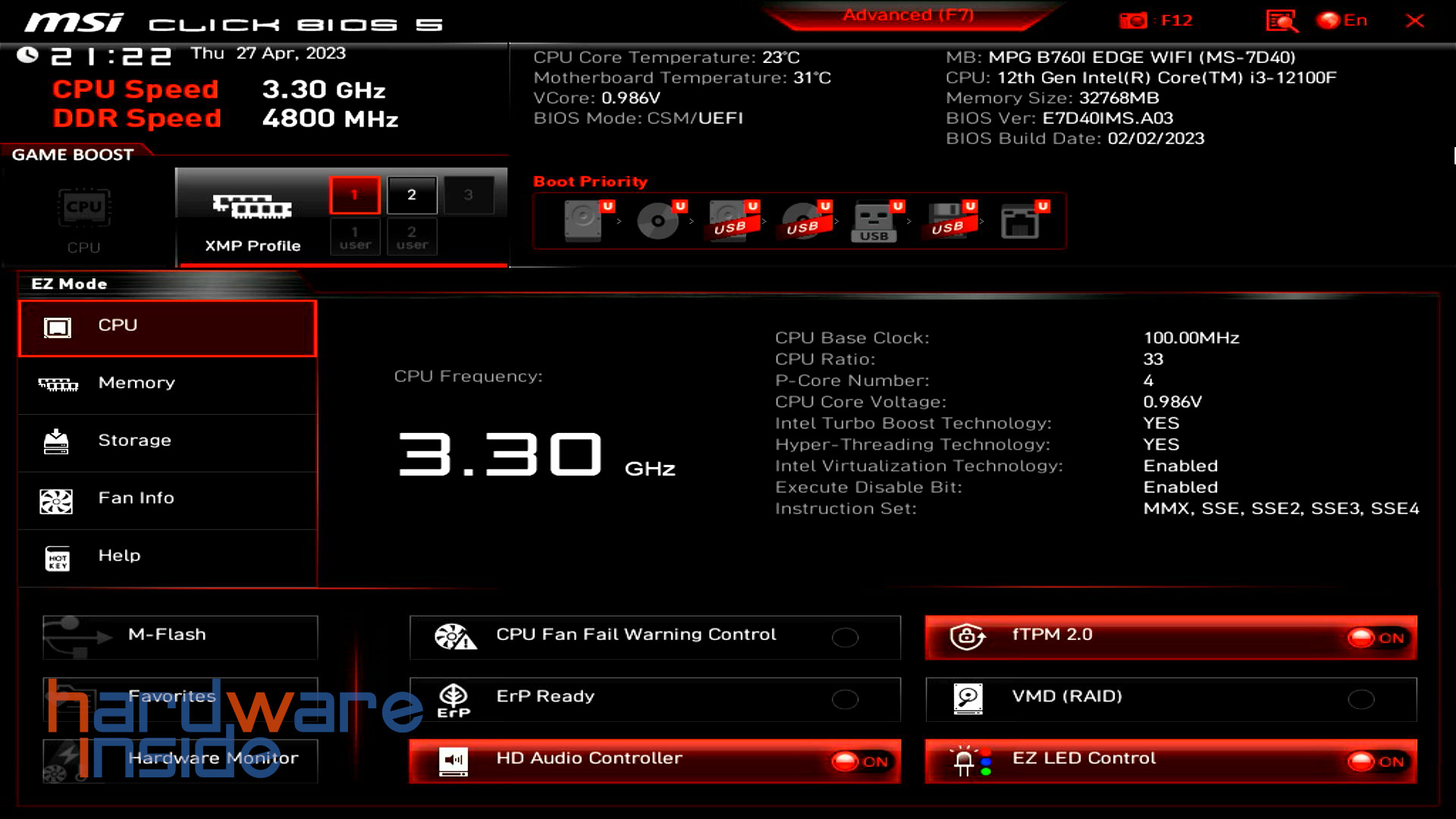Turn off the fTPM 2.0 switch
Viewport: 1456px width, 819px height.
tap(1376, 638)
